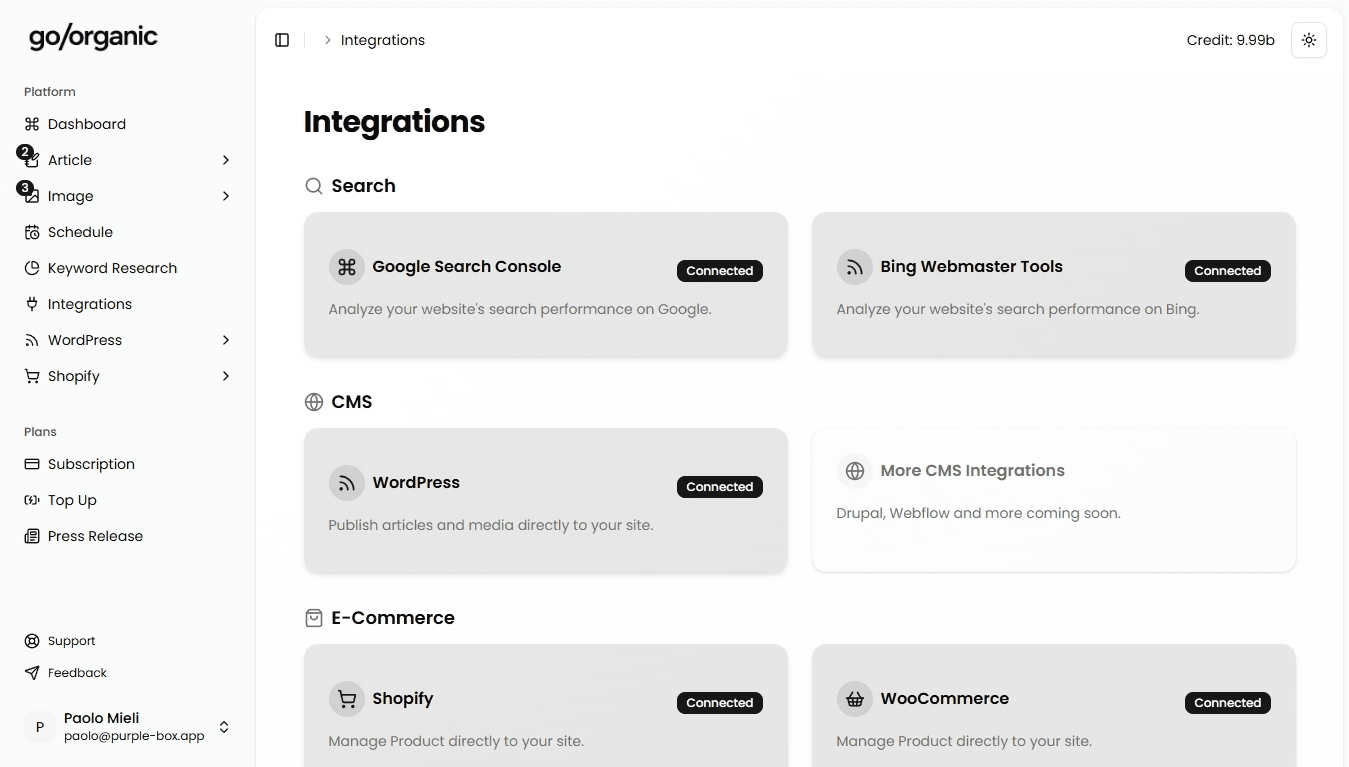Expand the Article submenu chevron

coord(226,160)
